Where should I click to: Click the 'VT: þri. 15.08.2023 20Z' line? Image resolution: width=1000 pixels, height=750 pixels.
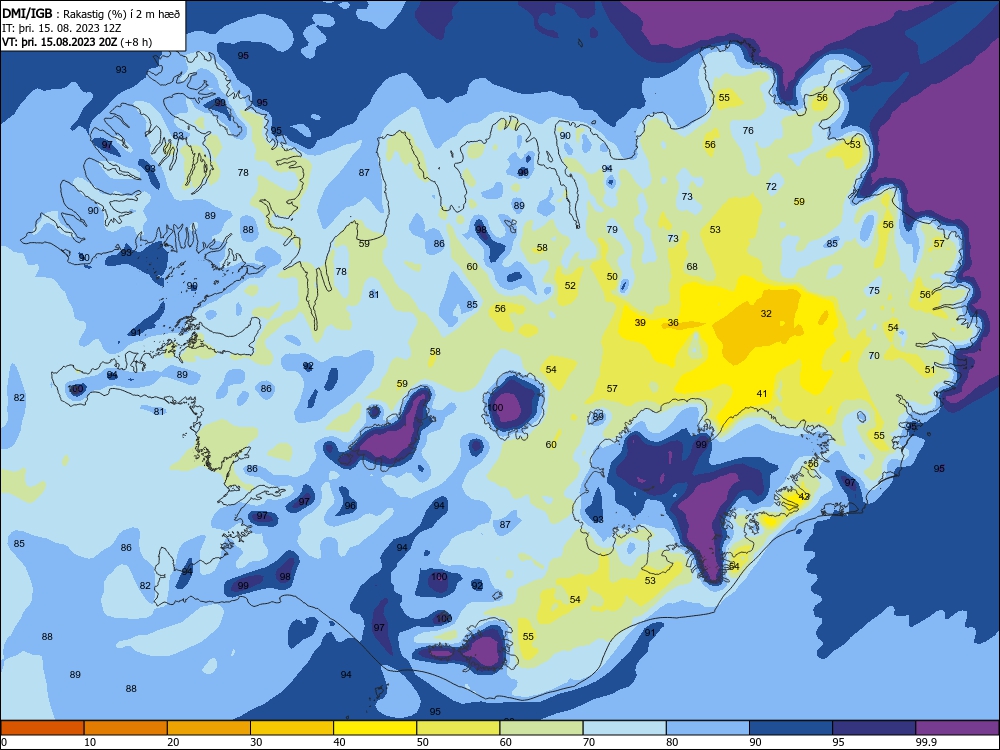59,42
